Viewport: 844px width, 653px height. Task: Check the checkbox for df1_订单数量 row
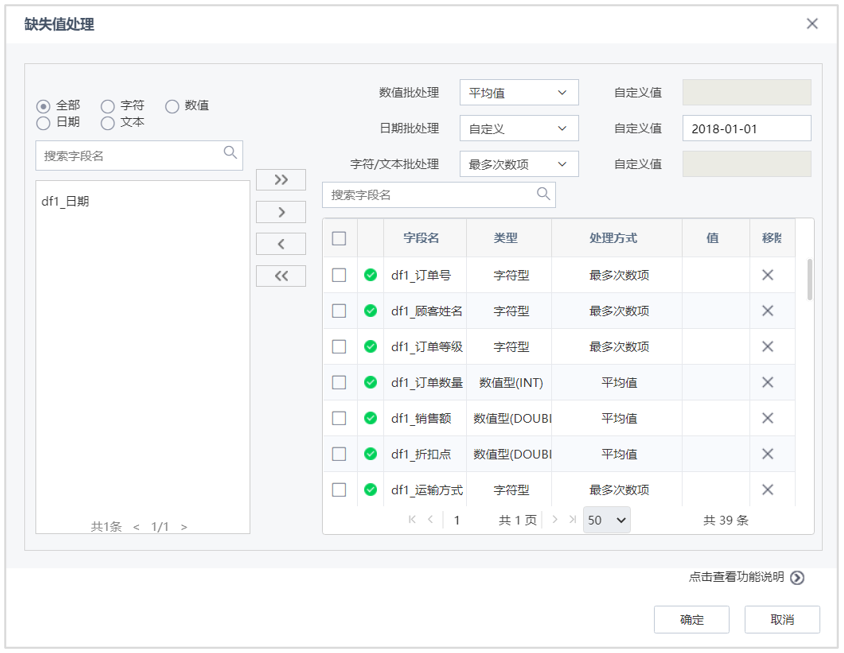[x=339, y=382]
